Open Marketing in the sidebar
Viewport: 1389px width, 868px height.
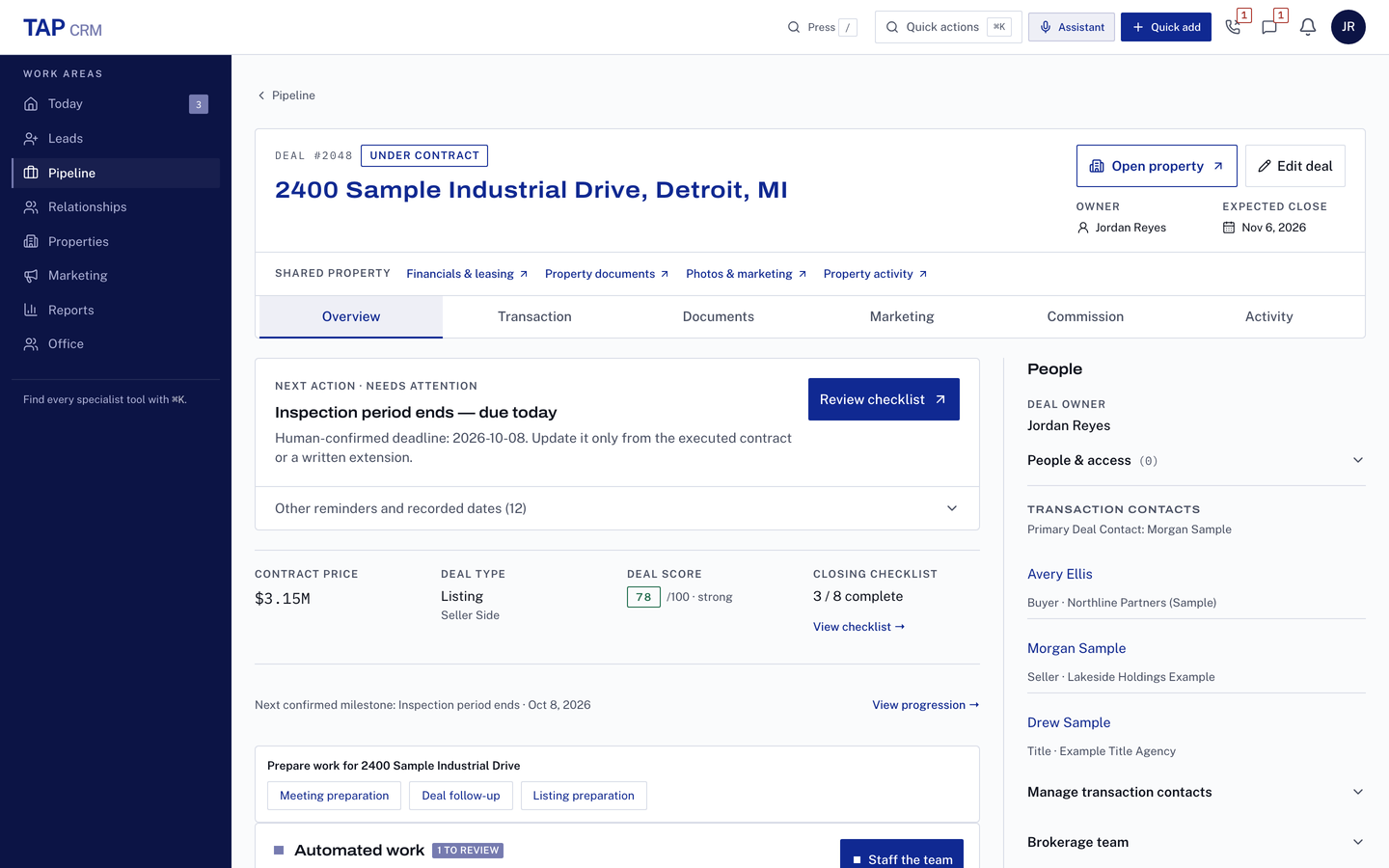[116, 276]
